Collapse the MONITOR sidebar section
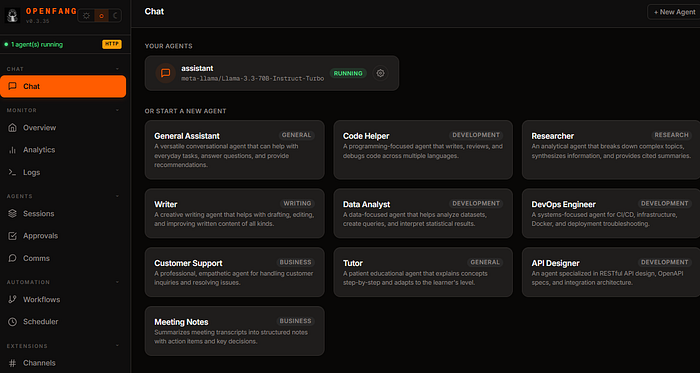 click(117, 110)
